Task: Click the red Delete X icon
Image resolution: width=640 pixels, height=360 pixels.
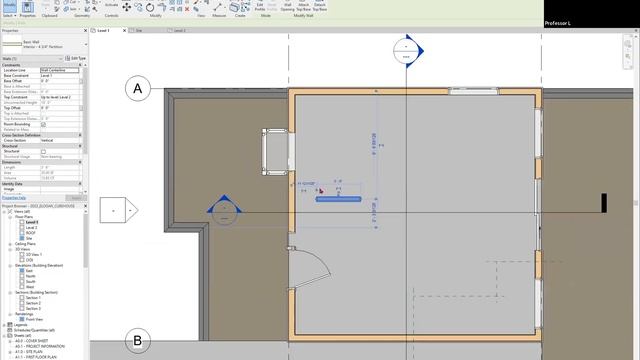Action: click(x=187, y=9)
